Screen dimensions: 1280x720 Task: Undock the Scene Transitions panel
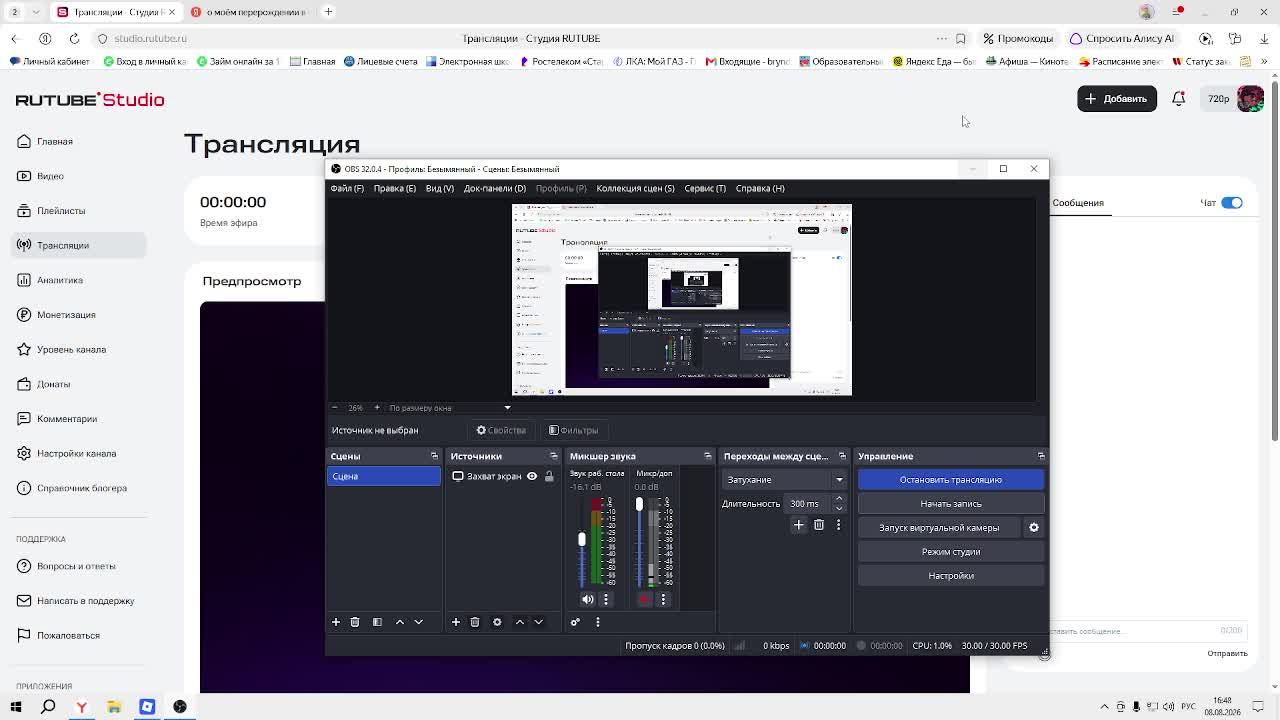(x=842, y=456)
